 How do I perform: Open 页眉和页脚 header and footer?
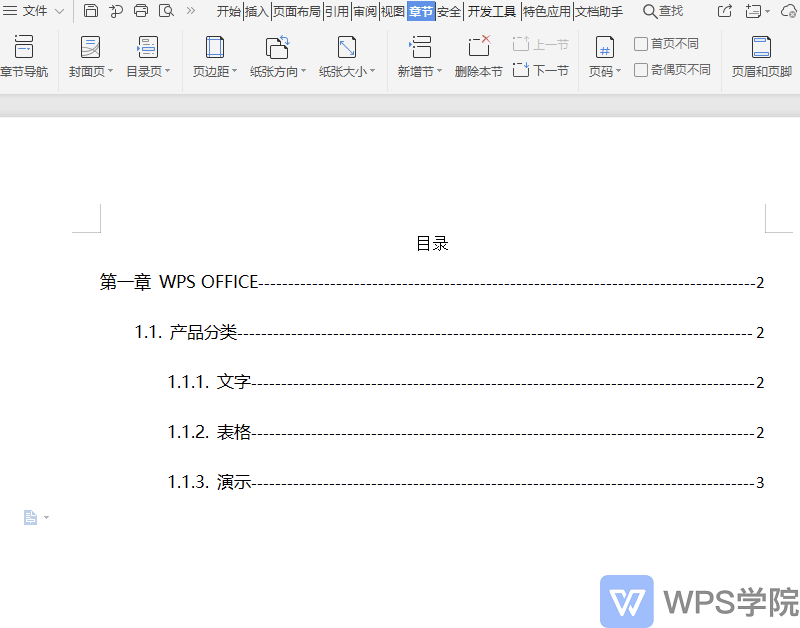pyautogui.click(x=762, y=56)
